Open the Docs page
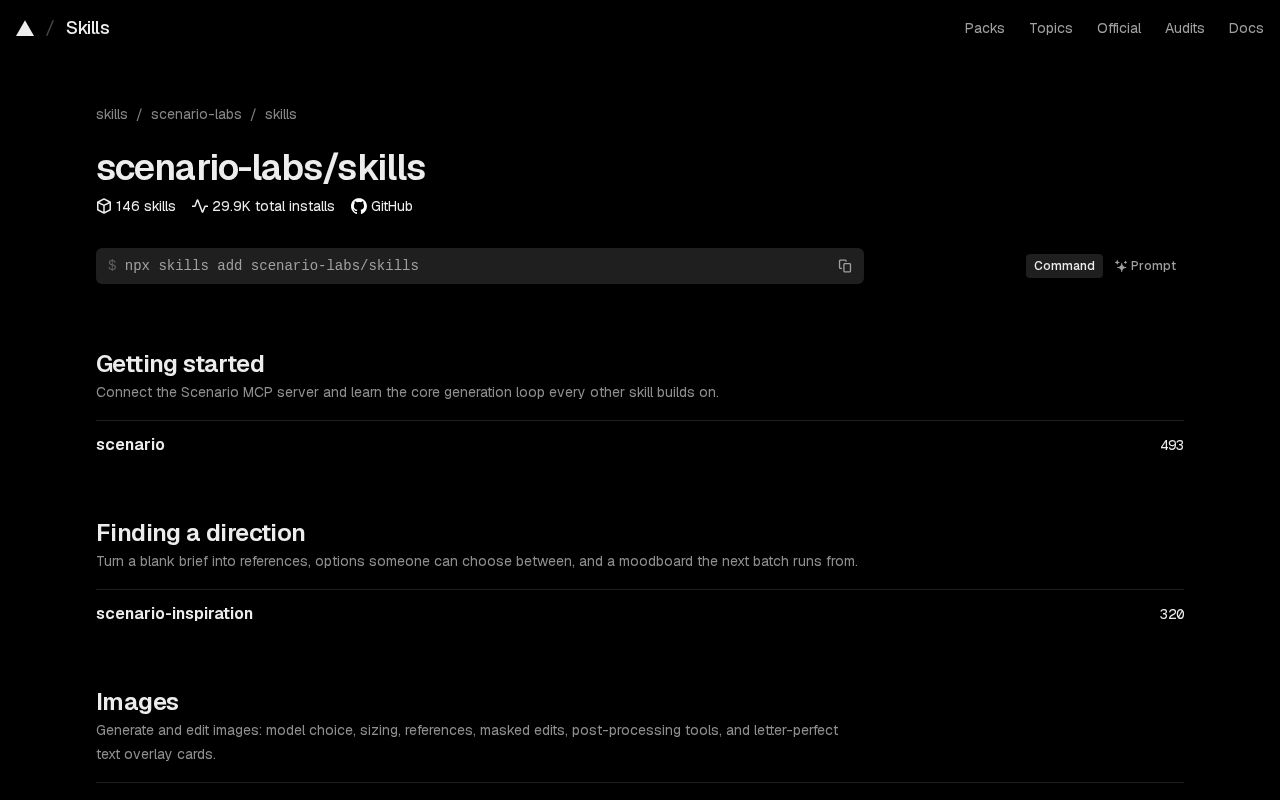The height and width of the screenshot is (800, 1280). point(1246,28)
